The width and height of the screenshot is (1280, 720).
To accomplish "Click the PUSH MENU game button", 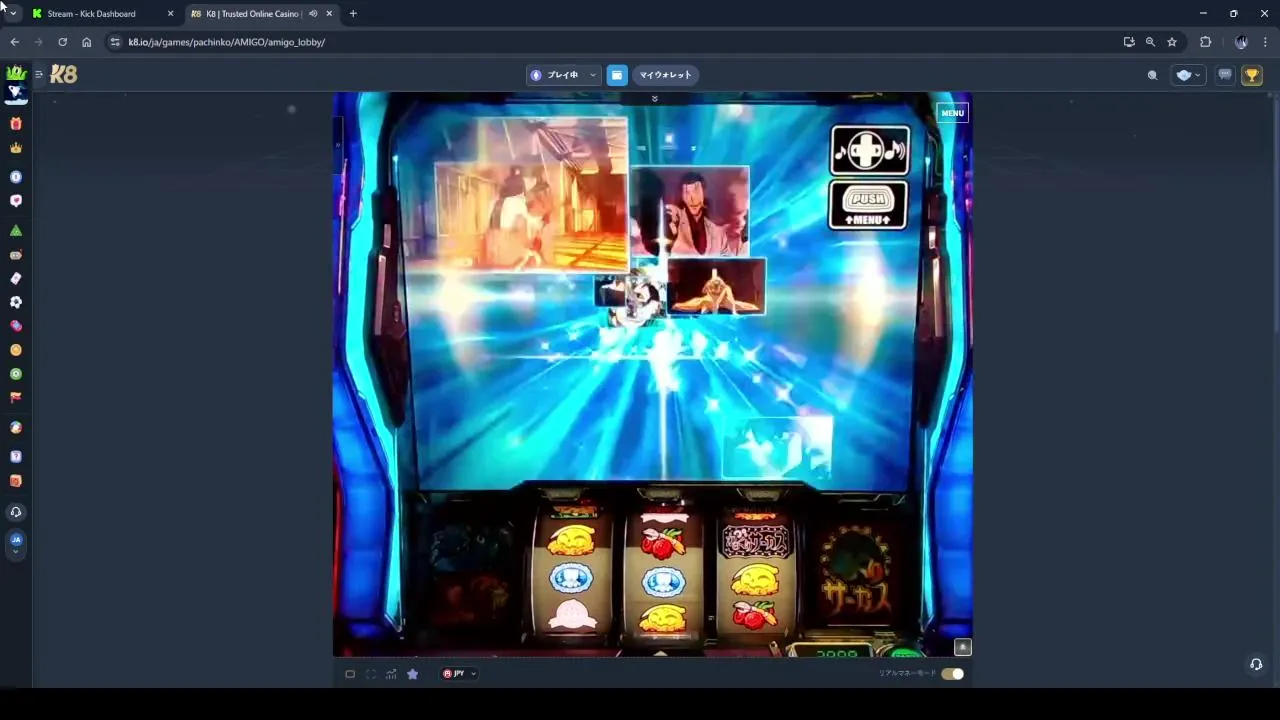I will pyautogui.click(x=868, y=205).
